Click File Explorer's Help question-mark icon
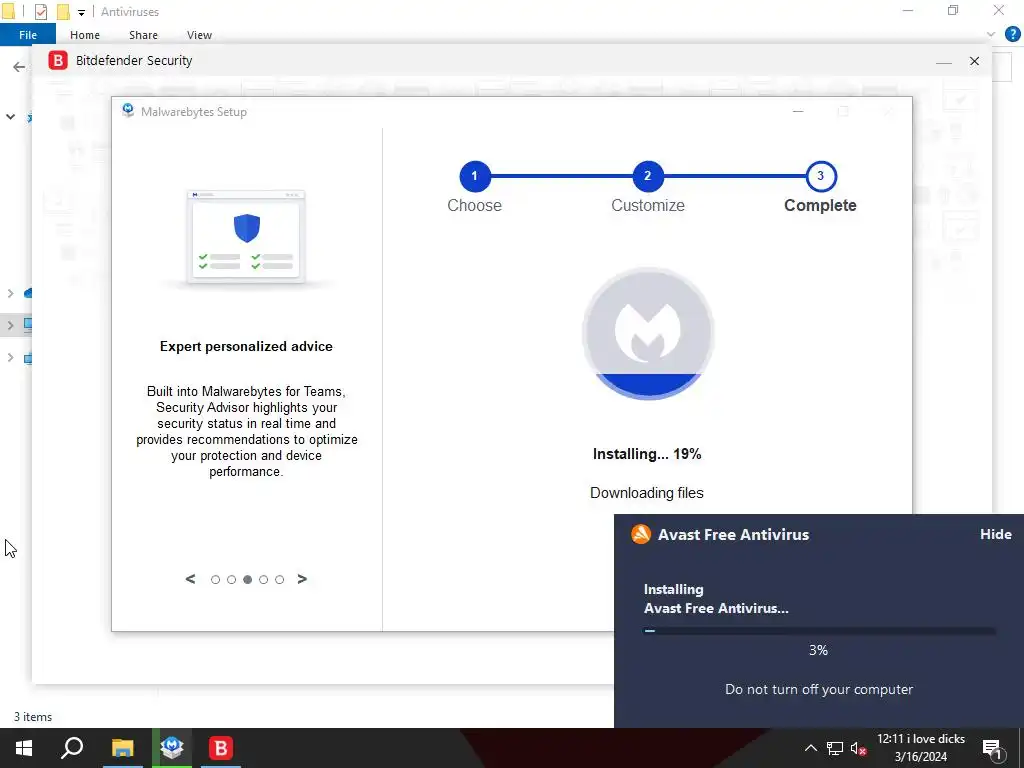The width and height of the screenshot is (1024, 768). (x=1012, y=35)
